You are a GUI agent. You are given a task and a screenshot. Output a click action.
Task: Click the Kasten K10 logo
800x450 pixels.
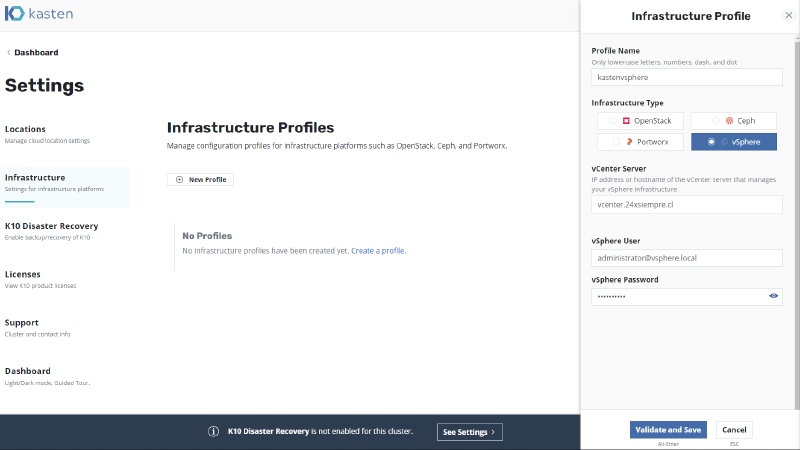[x=39, y=14]
